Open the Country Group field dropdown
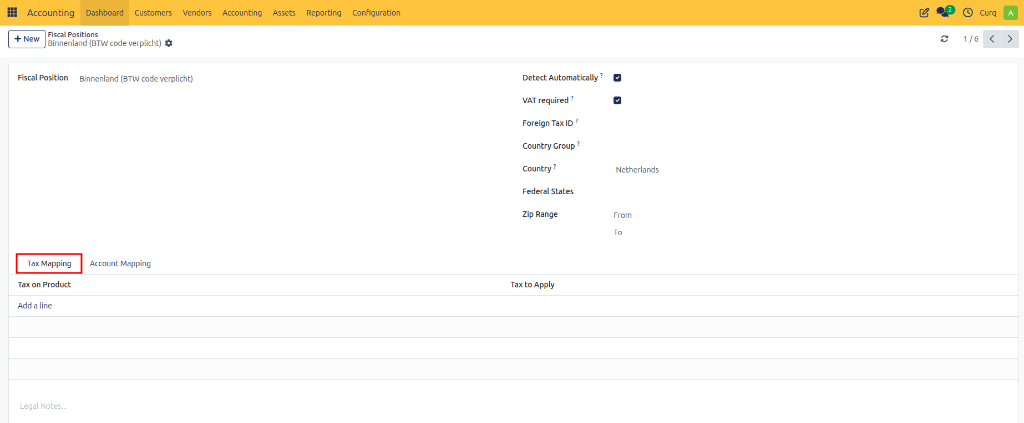Viewport: 1024px width, 423px height. coord(810,146)
